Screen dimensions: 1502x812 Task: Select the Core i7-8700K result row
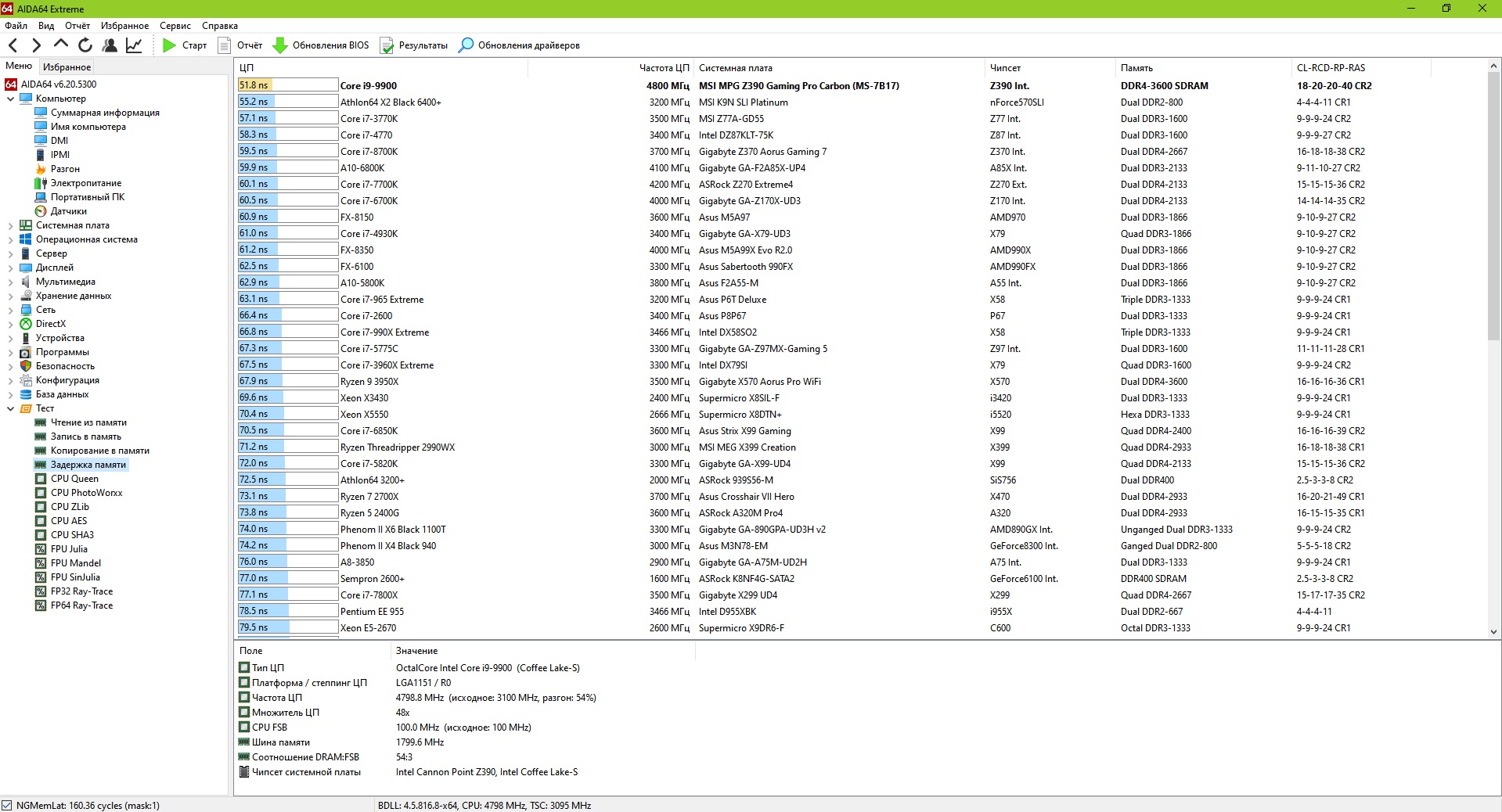(861, 152)
